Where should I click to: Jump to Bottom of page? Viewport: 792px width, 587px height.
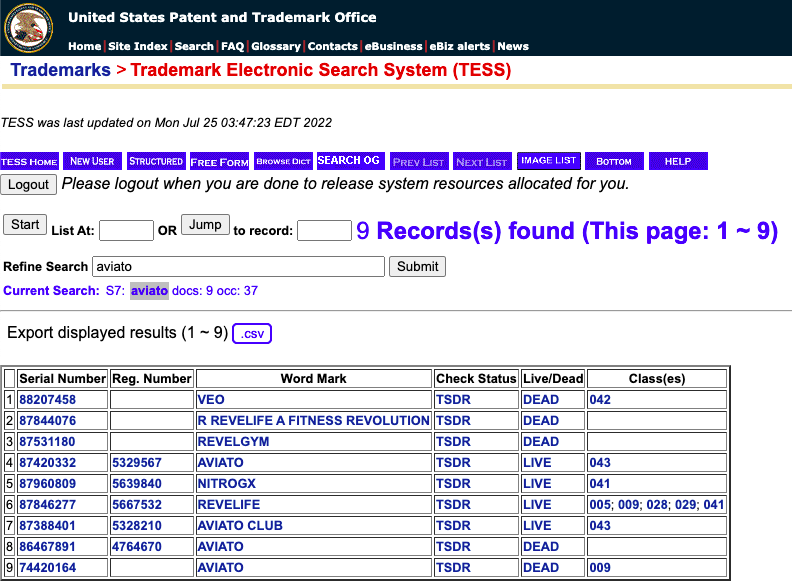614,161
